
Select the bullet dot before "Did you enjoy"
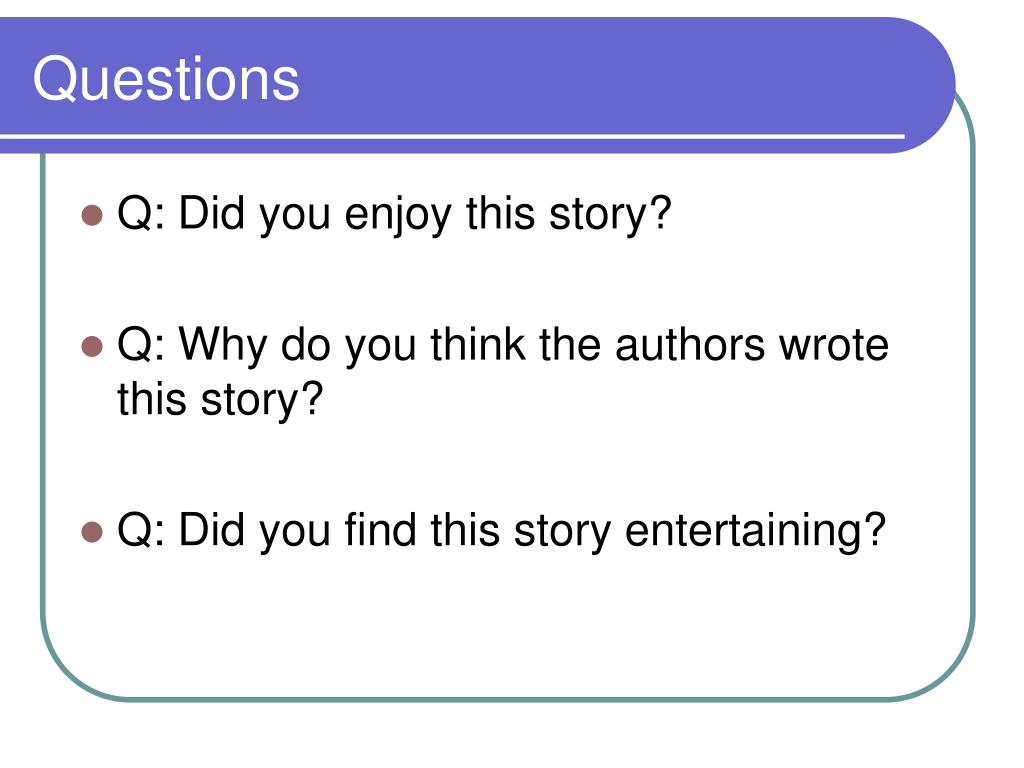(x=92, y=215)
